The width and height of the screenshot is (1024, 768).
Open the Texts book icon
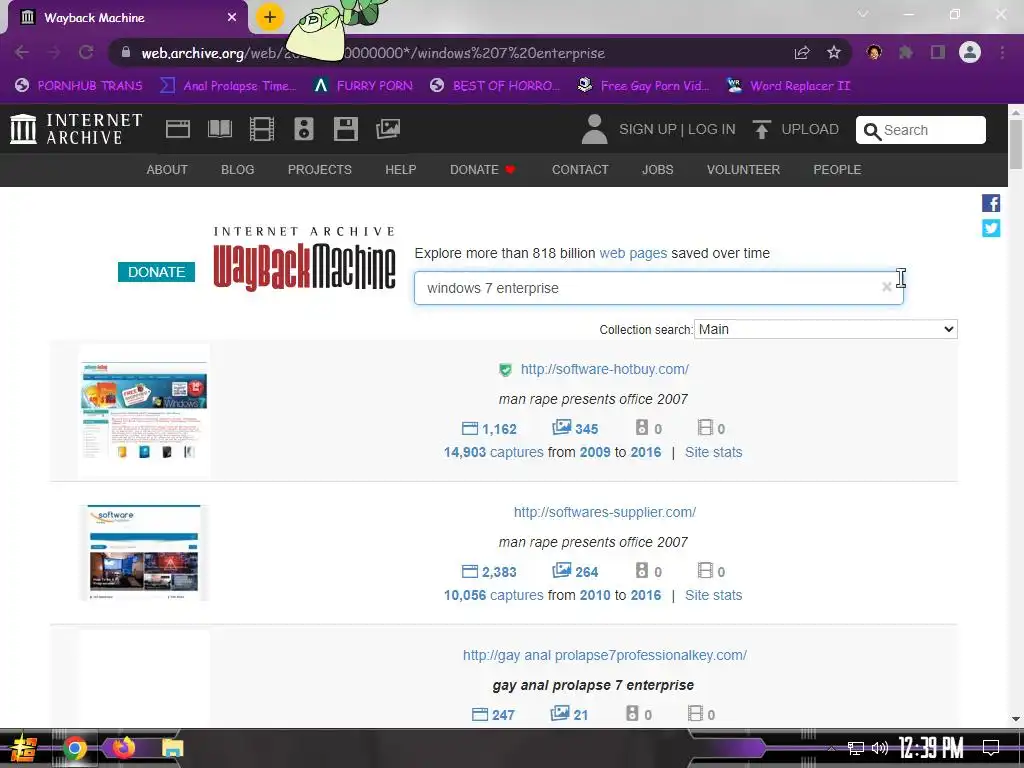[x=219, y=129]
